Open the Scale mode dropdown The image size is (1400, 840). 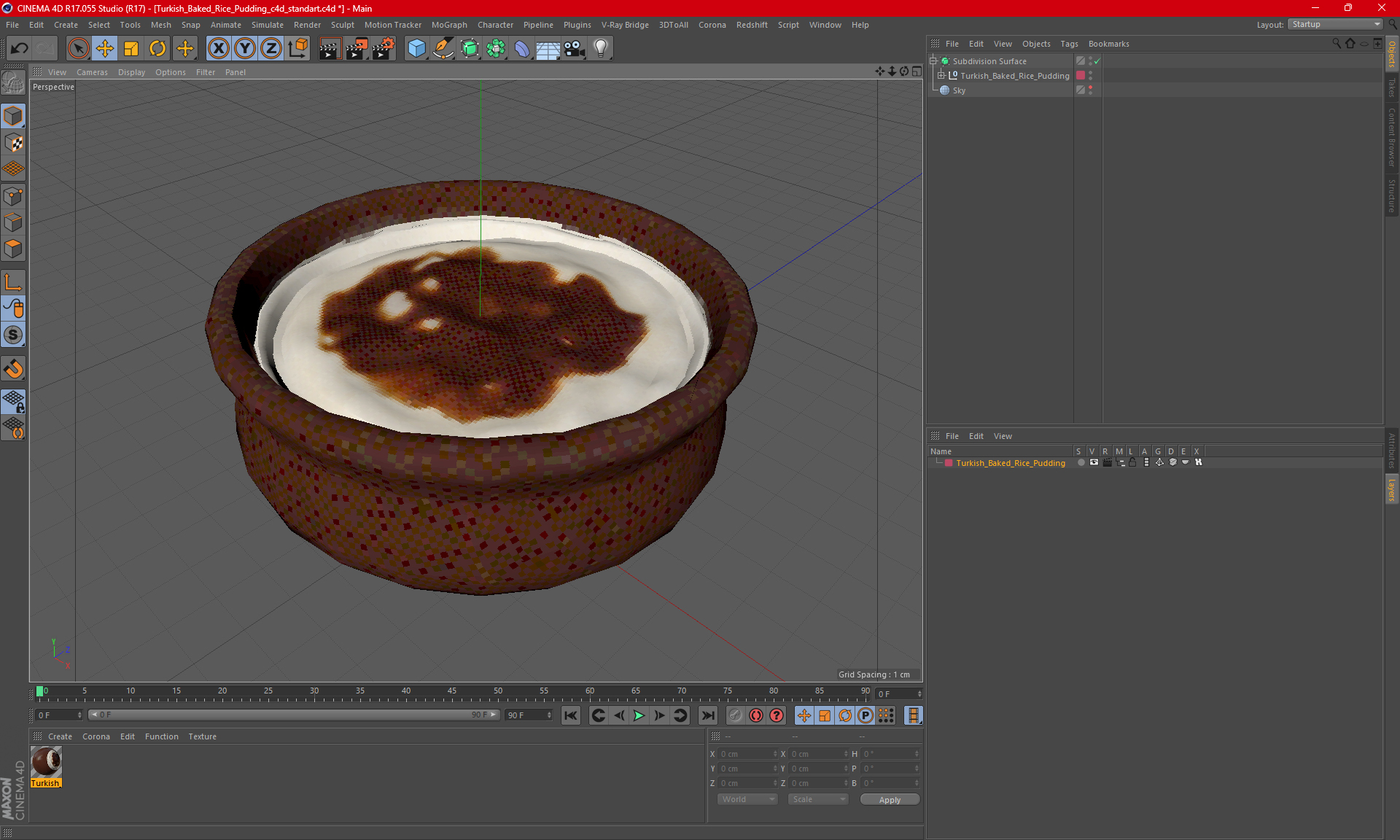click(x=818, y=800)
